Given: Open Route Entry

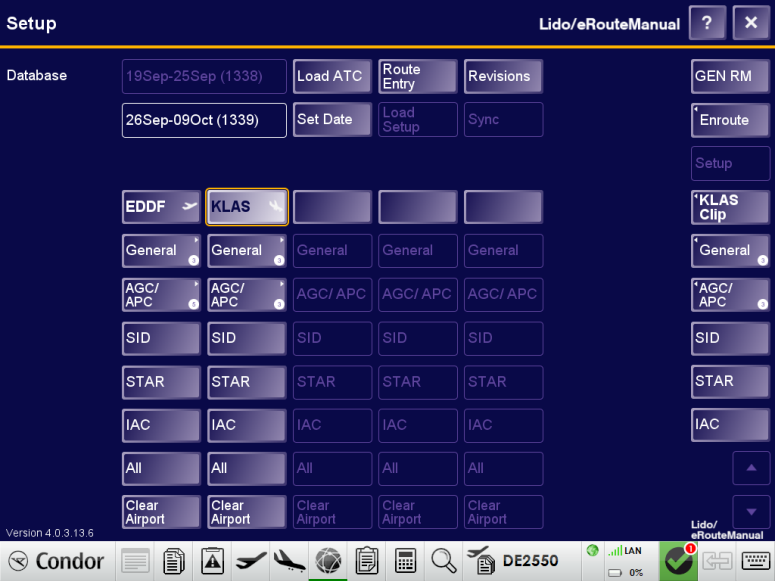Looking at the screenshot, I should [x=418, y=76].
